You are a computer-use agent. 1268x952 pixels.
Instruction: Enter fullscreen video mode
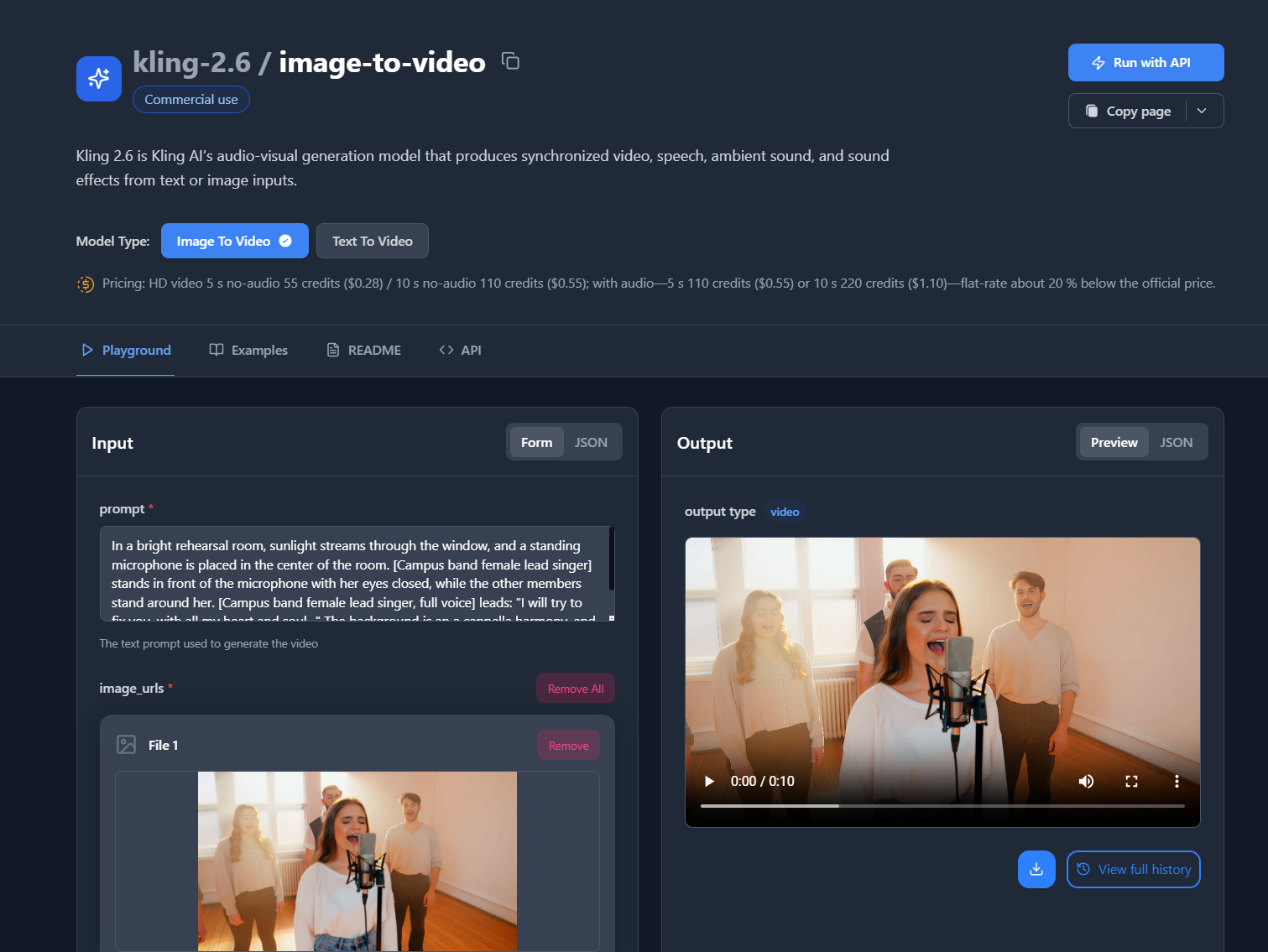[1131, 781]
